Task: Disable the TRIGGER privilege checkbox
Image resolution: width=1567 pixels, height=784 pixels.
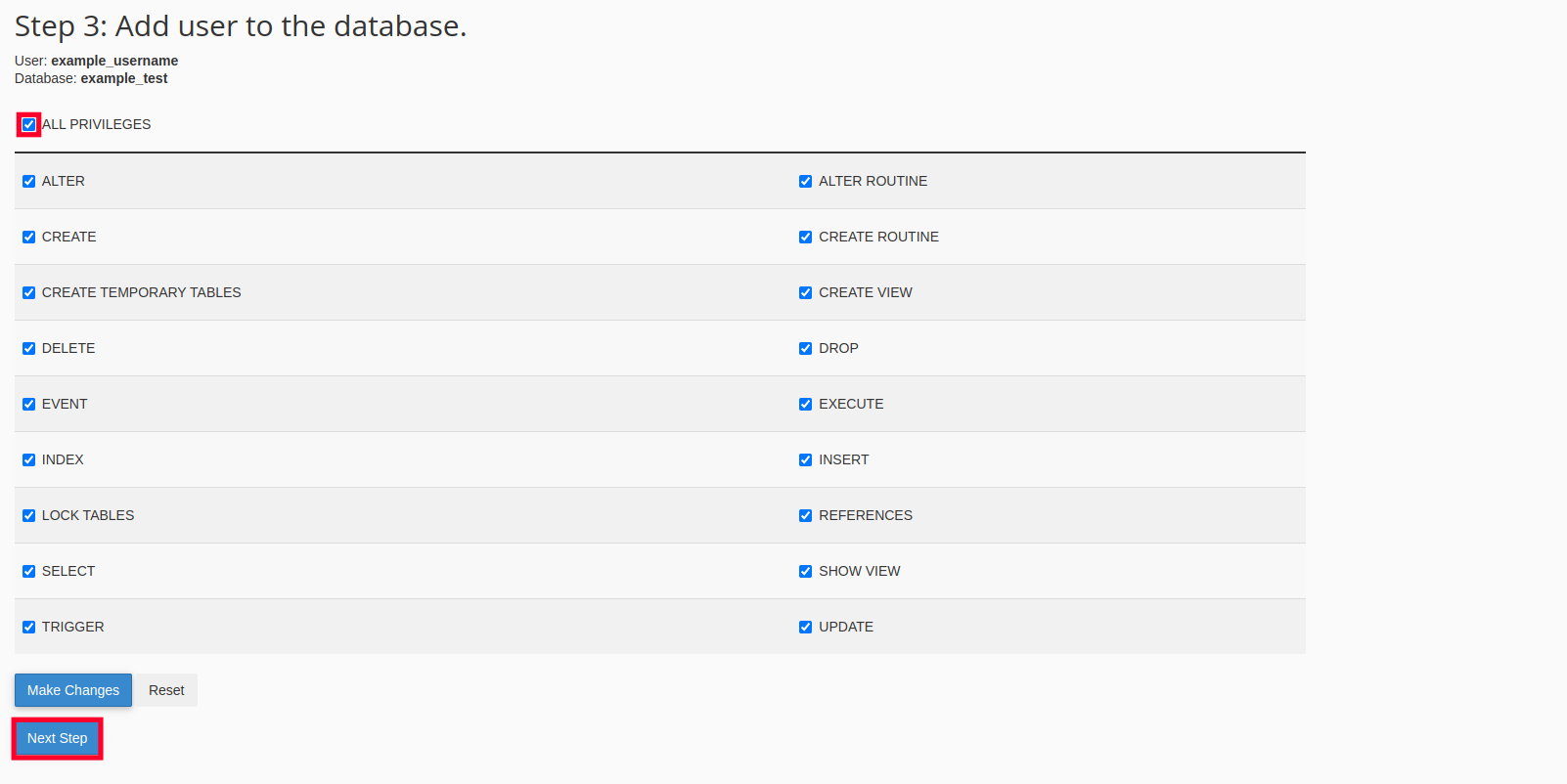Action: click(28, 628)
